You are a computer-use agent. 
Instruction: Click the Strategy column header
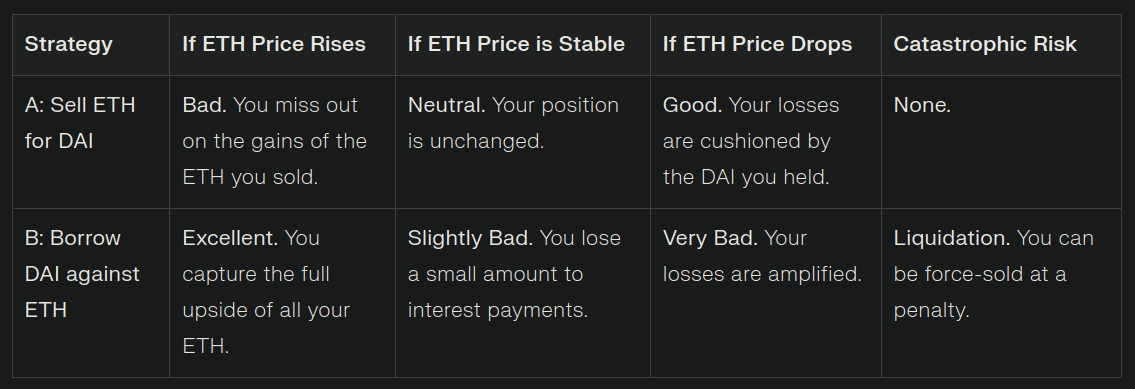69,44
